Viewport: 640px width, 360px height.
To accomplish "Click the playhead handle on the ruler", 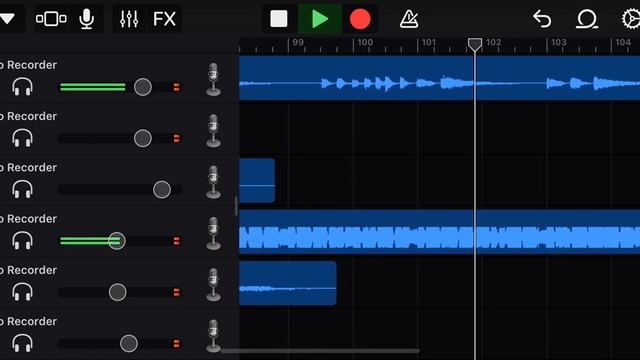I will click(475, 44).
